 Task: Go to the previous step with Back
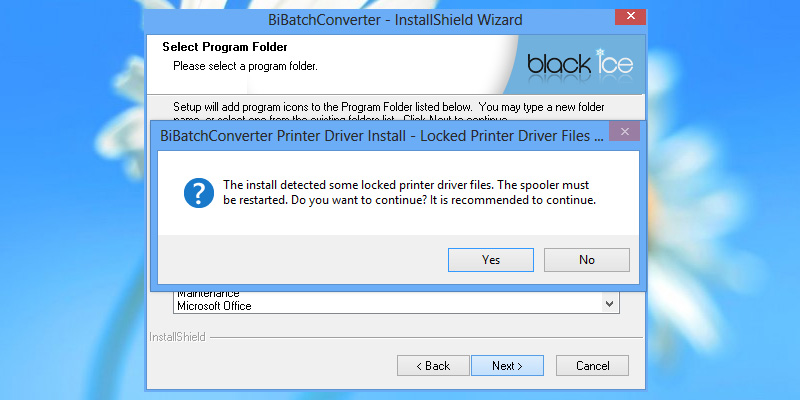point(433,366)
